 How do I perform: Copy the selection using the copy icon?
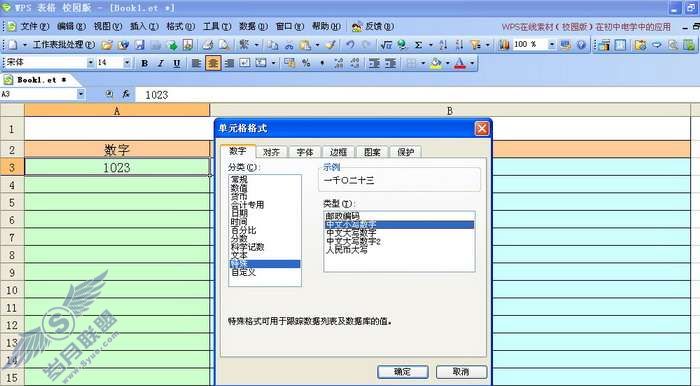(272, 45)
